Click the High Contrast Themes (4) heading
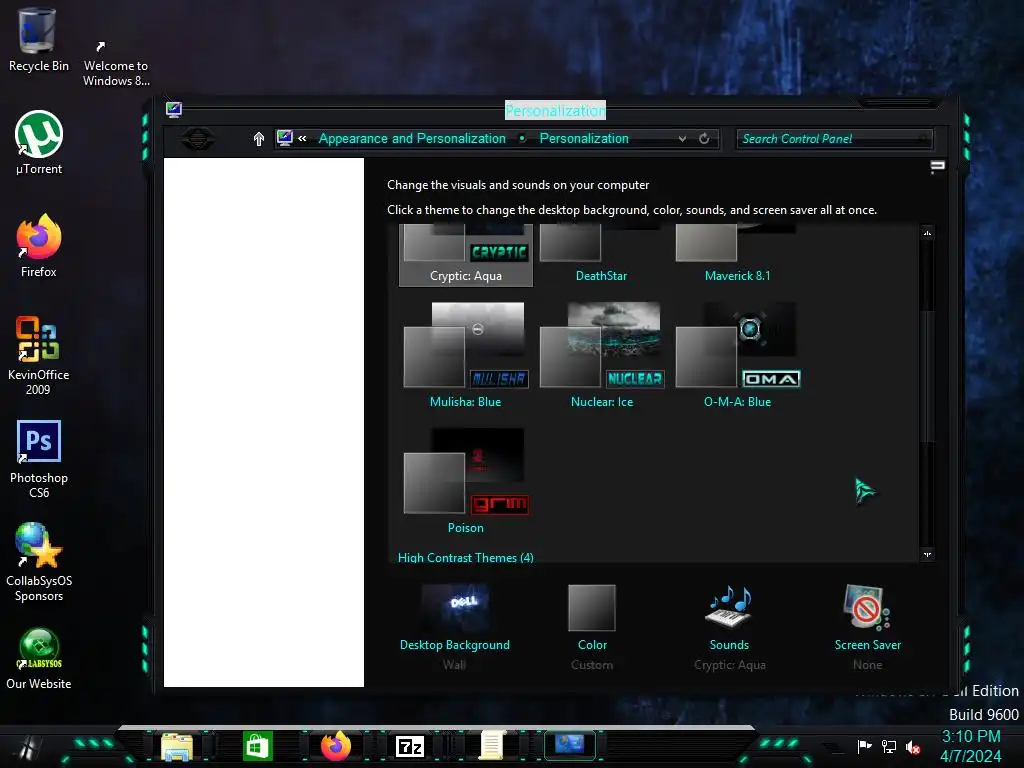 [x=466, y=557]
